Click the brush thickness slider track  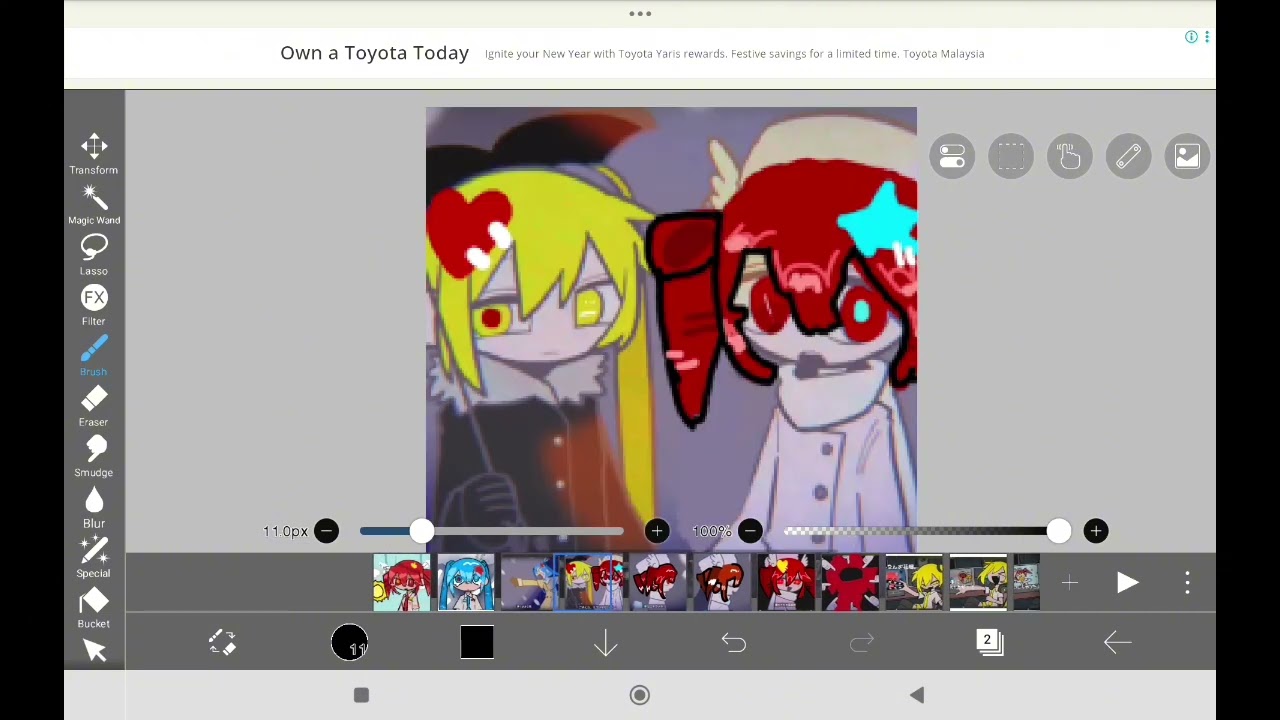point(492,531)
